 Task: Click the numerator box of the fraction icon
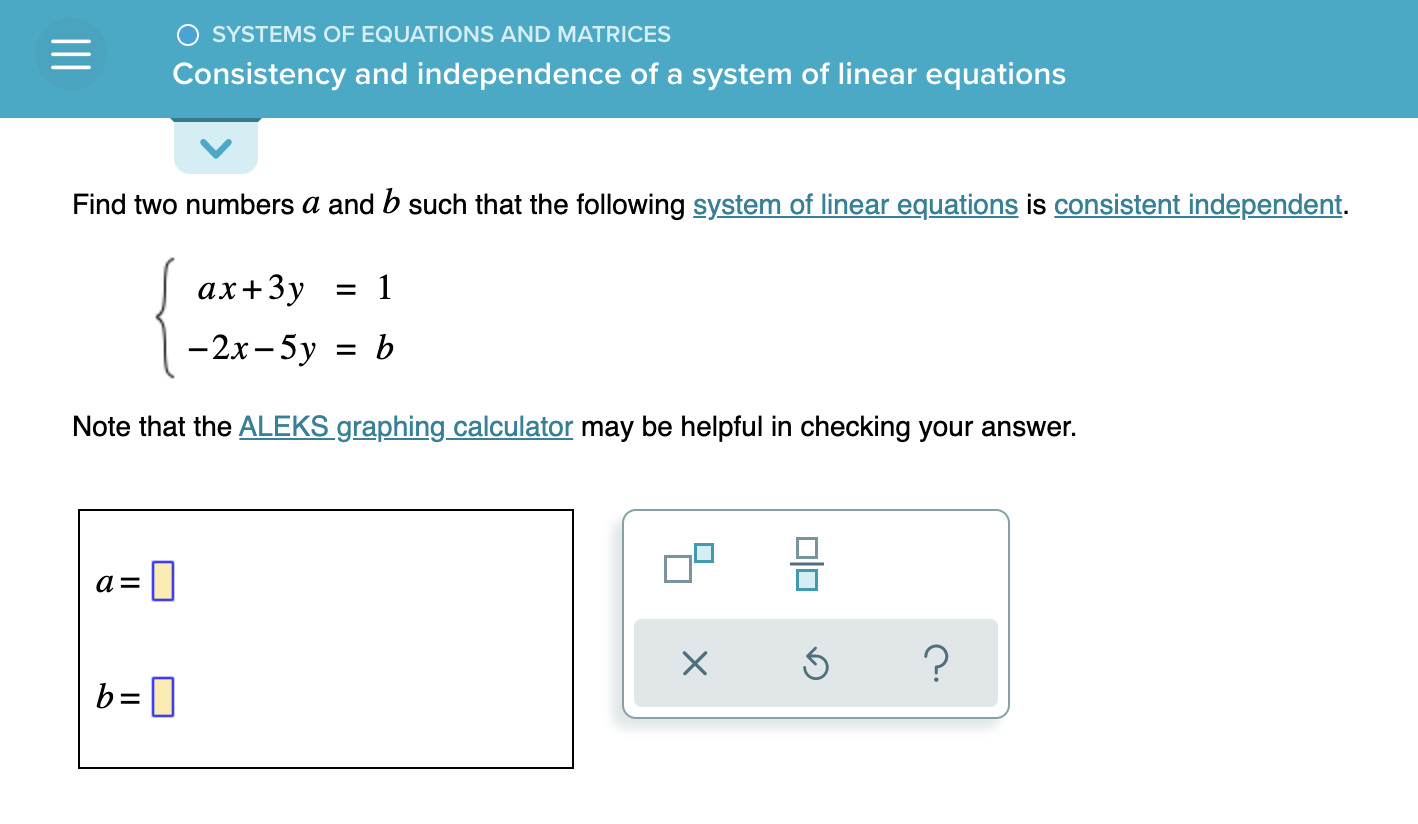tap(808, 546)
